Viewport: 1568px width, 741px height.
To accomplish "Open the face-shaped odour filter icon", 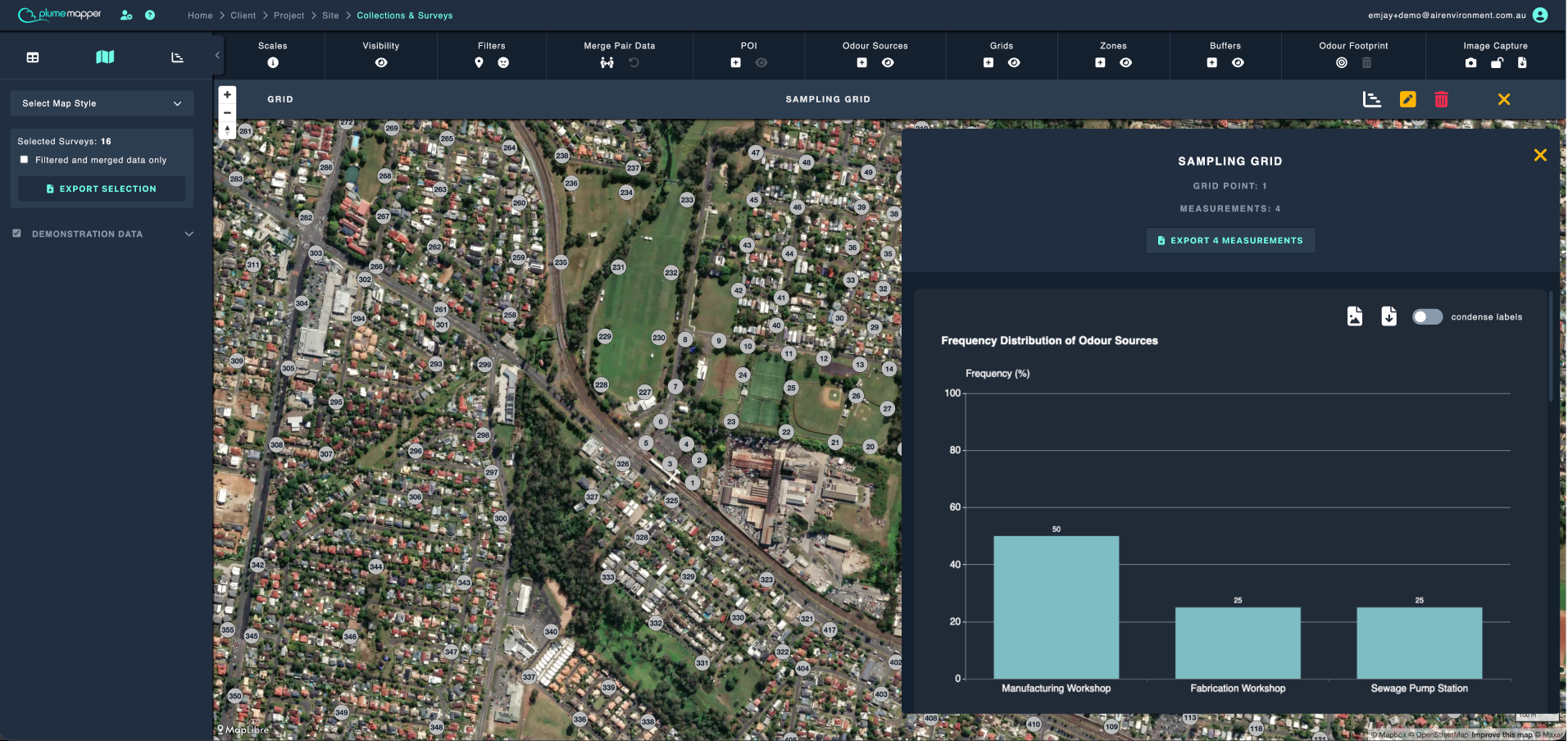I will click(503, 62).
